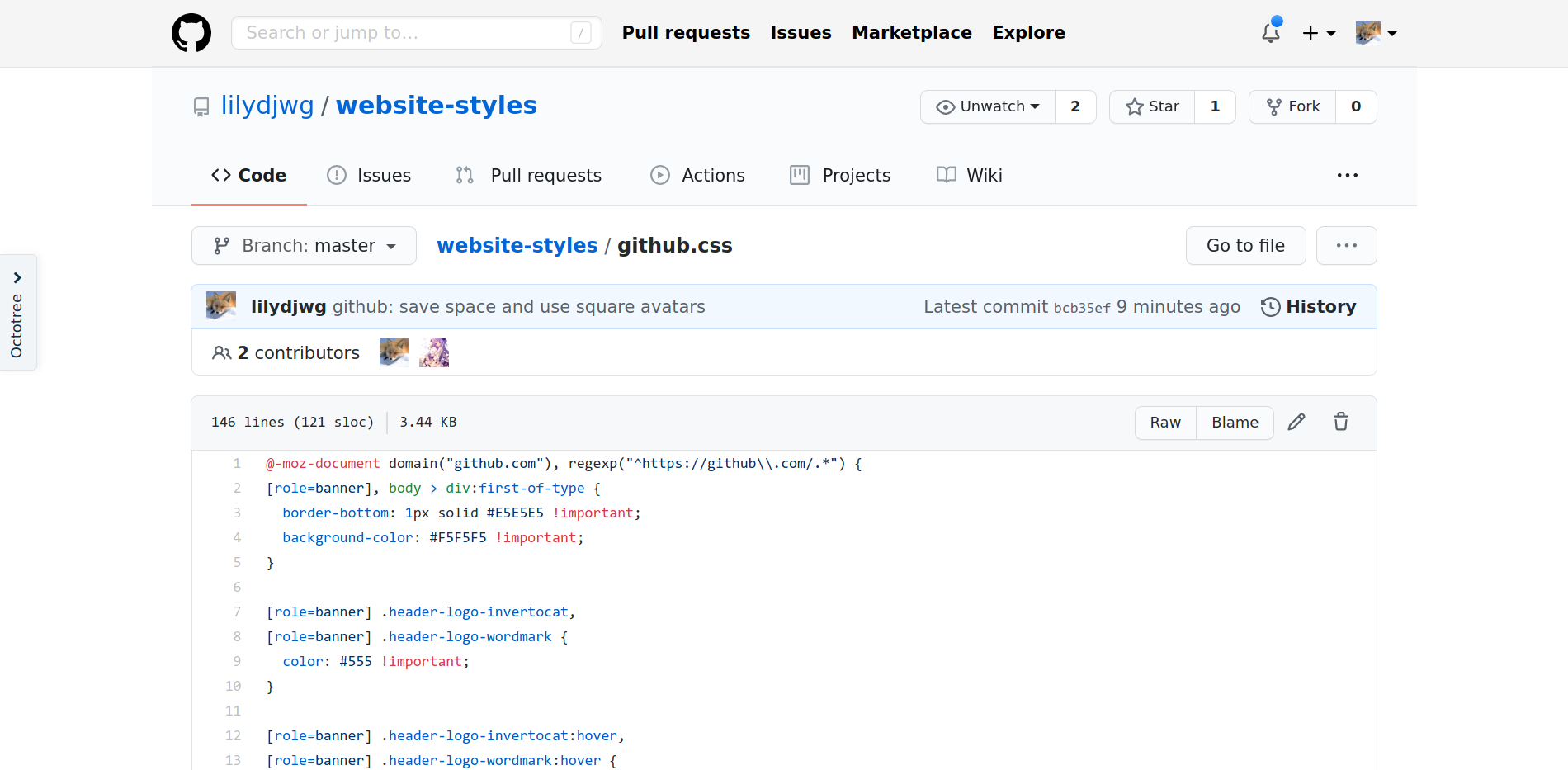View the 1 stargazers count
The height and width of the screenshot is (770, 1568).
click(1215, 106)
